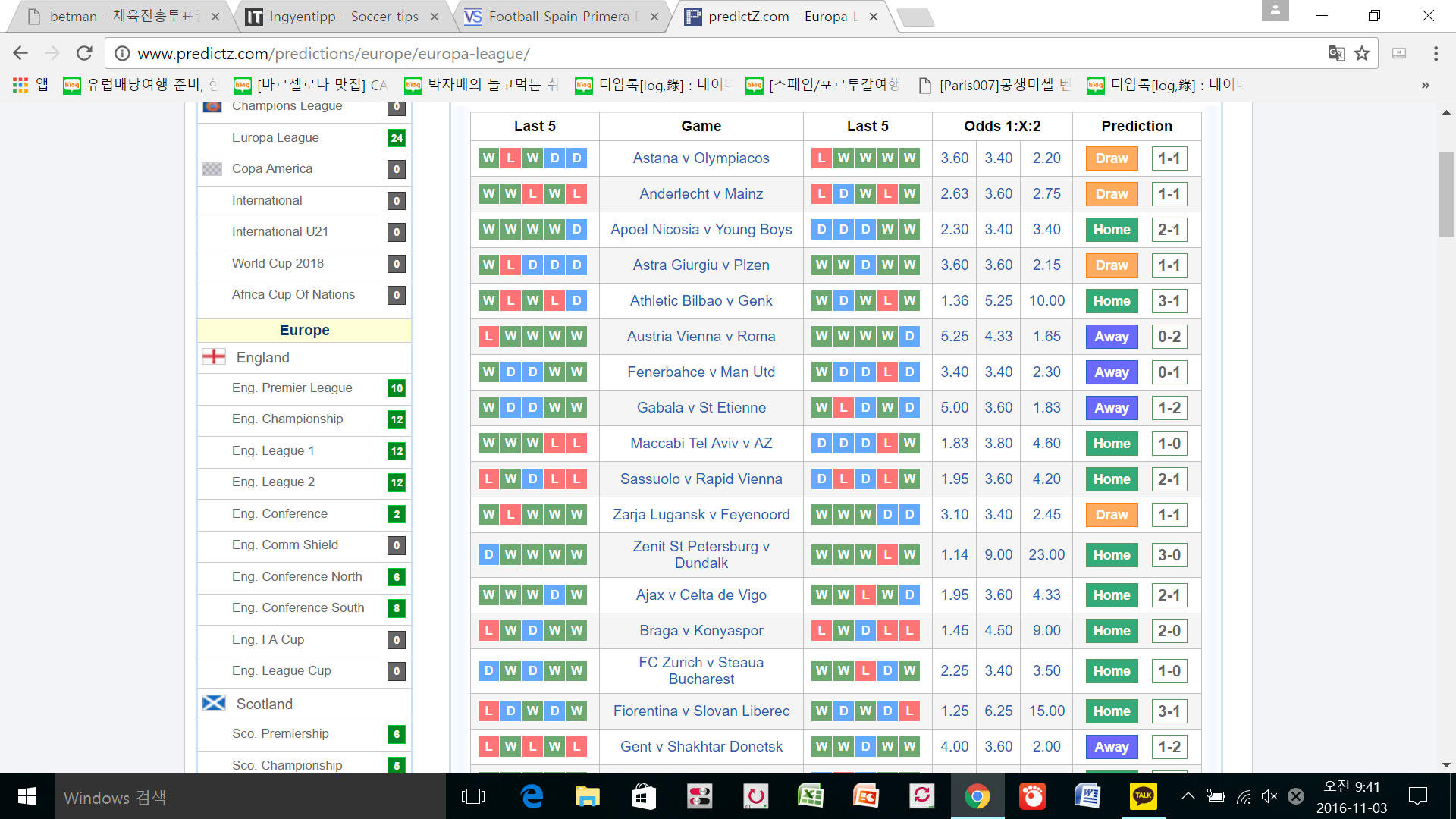The height and width of the screenshot is (819, 1456).
Task: Switch to Chrome on the taskbar
Action: click(x=977, y=796)
